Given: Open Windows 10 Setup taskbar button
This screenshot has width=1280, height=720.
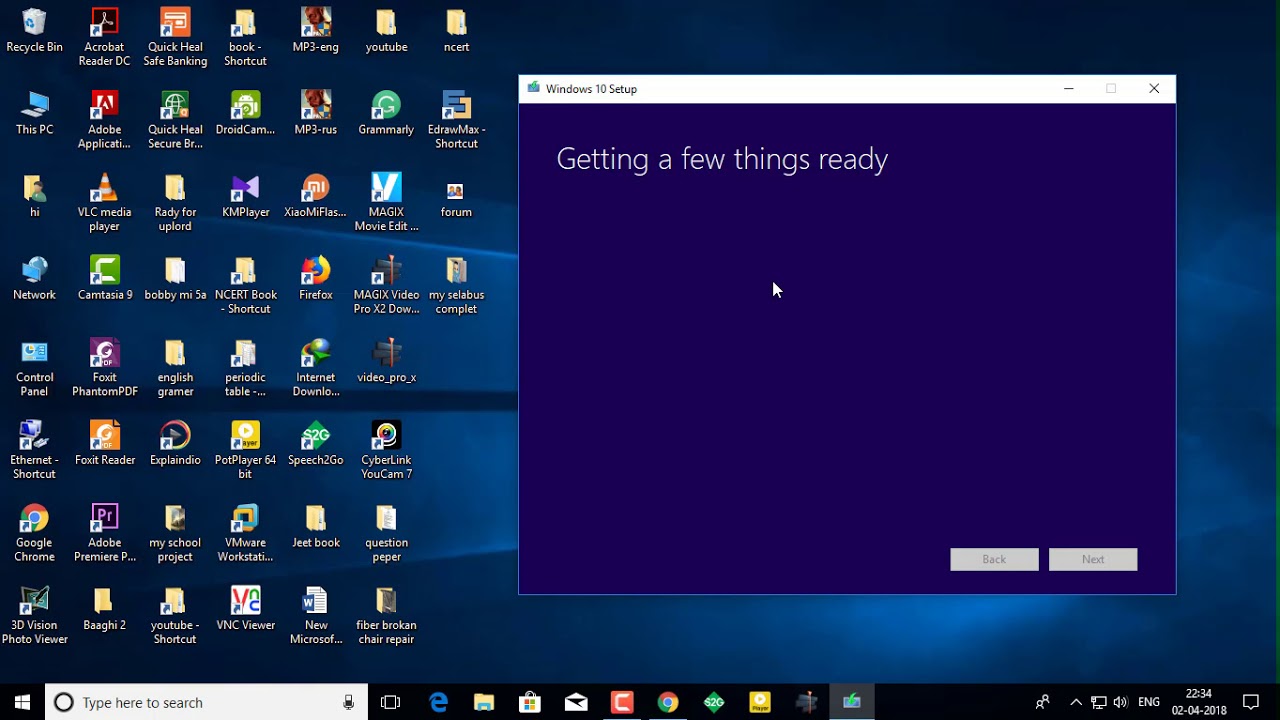Looking at the screenshot, I should coord(852,702).
